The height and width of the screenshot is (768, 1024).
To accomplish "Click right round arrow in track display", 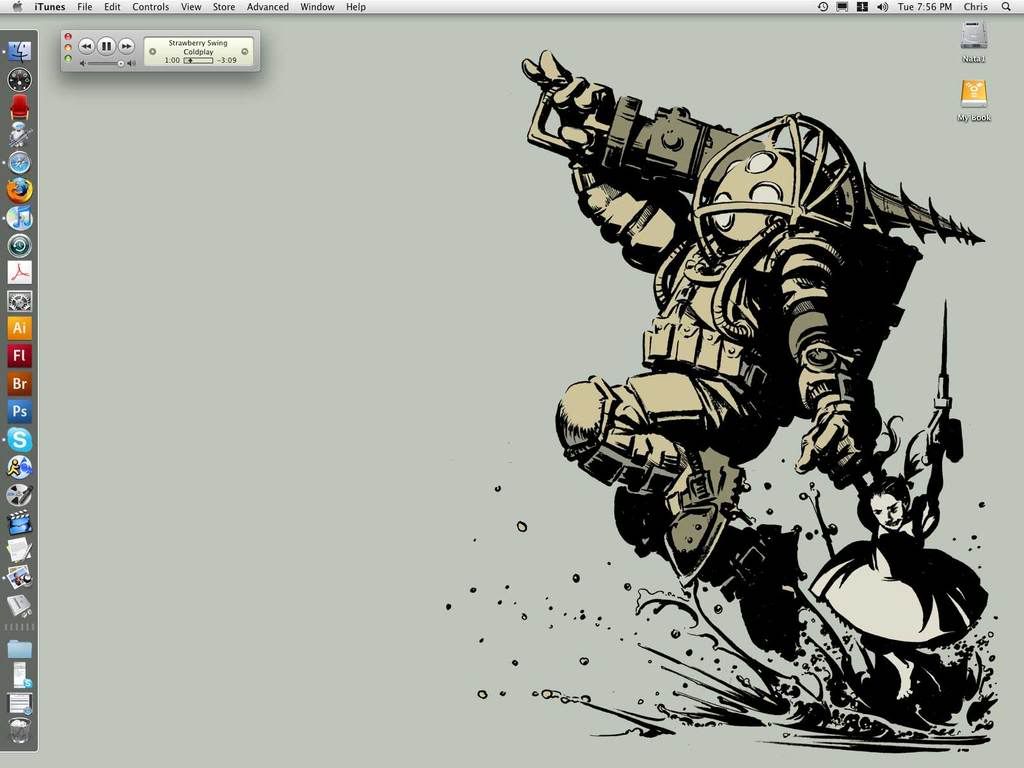I will pyautogui.click(x=245, y=52).
